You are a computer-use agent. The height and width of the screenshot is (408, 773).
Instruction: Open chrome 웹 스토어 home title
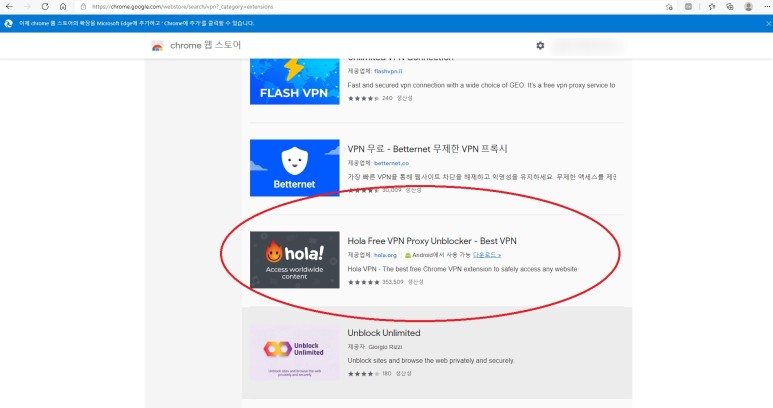point(205,45)
